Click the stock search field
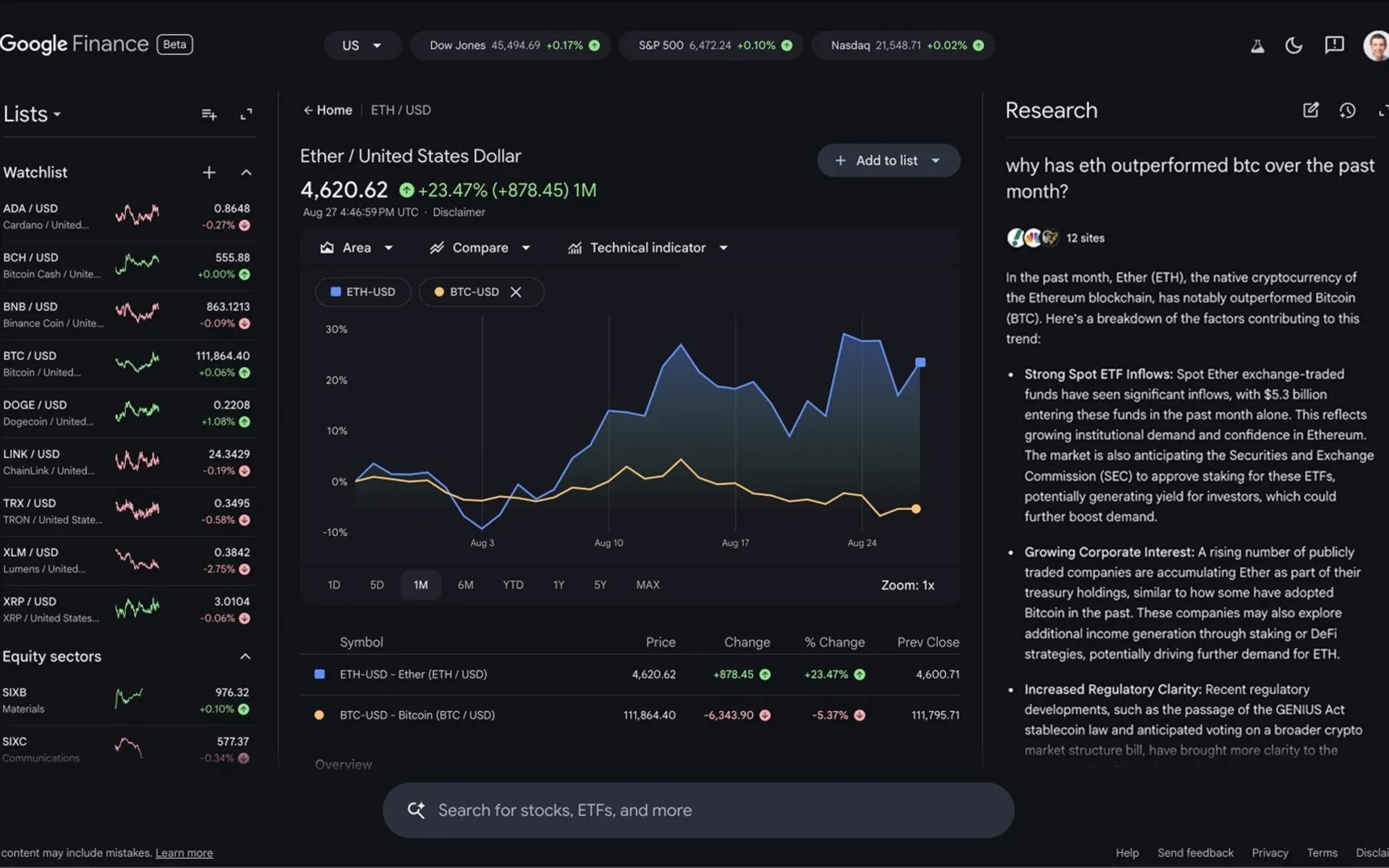This screenshot has width=1389, height=868. (698, 810)
